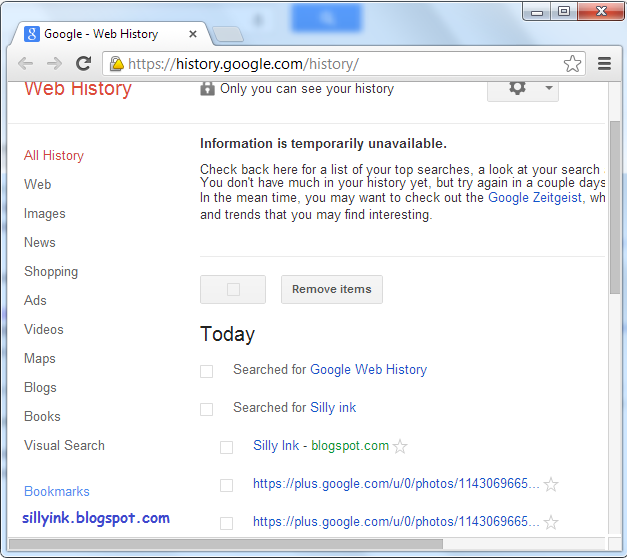This screenshot has height=558, width=627.
Task: Open the Silly ink search link
Action: click(333, 408)
